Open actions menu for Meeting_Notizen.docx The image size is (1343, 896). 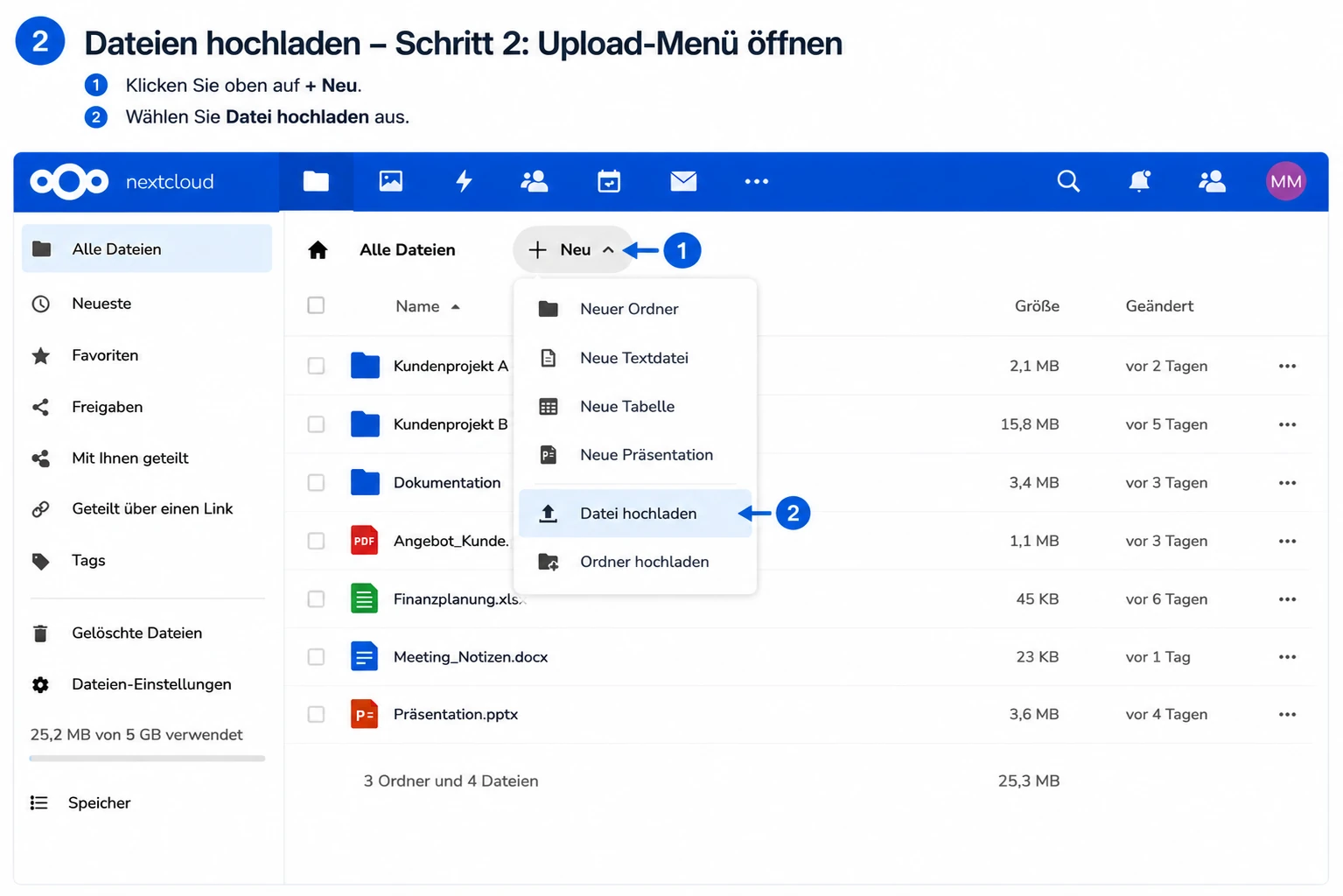pos(1287,657)
